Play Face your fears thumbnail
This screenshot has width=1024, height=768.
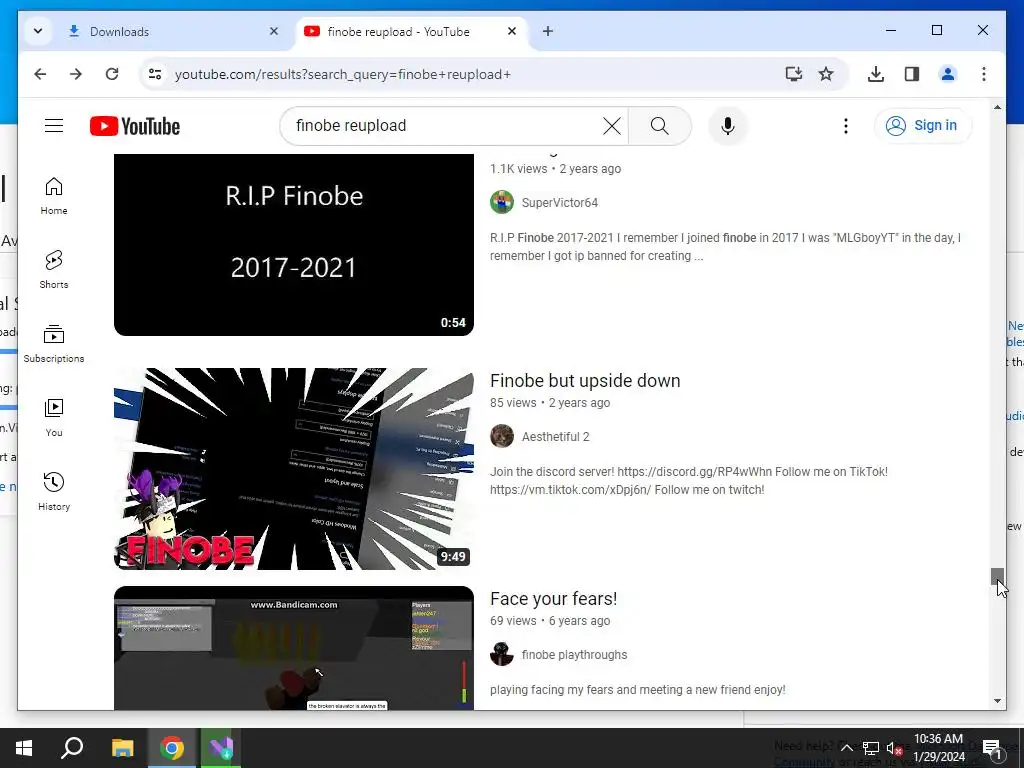(x=294, y=648)
